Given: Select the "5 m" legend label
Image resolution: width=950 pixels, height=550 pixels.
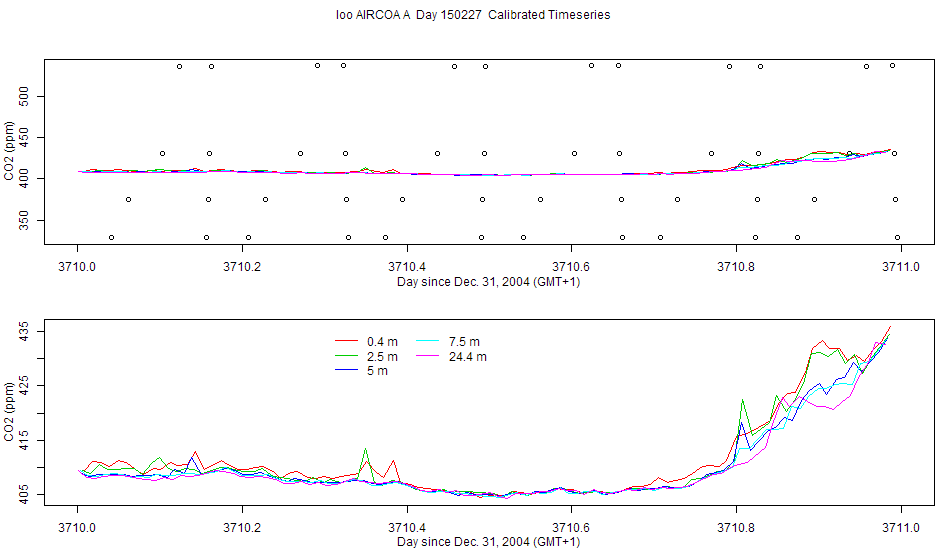Looking at the screenshot, I should pos(377,371).
